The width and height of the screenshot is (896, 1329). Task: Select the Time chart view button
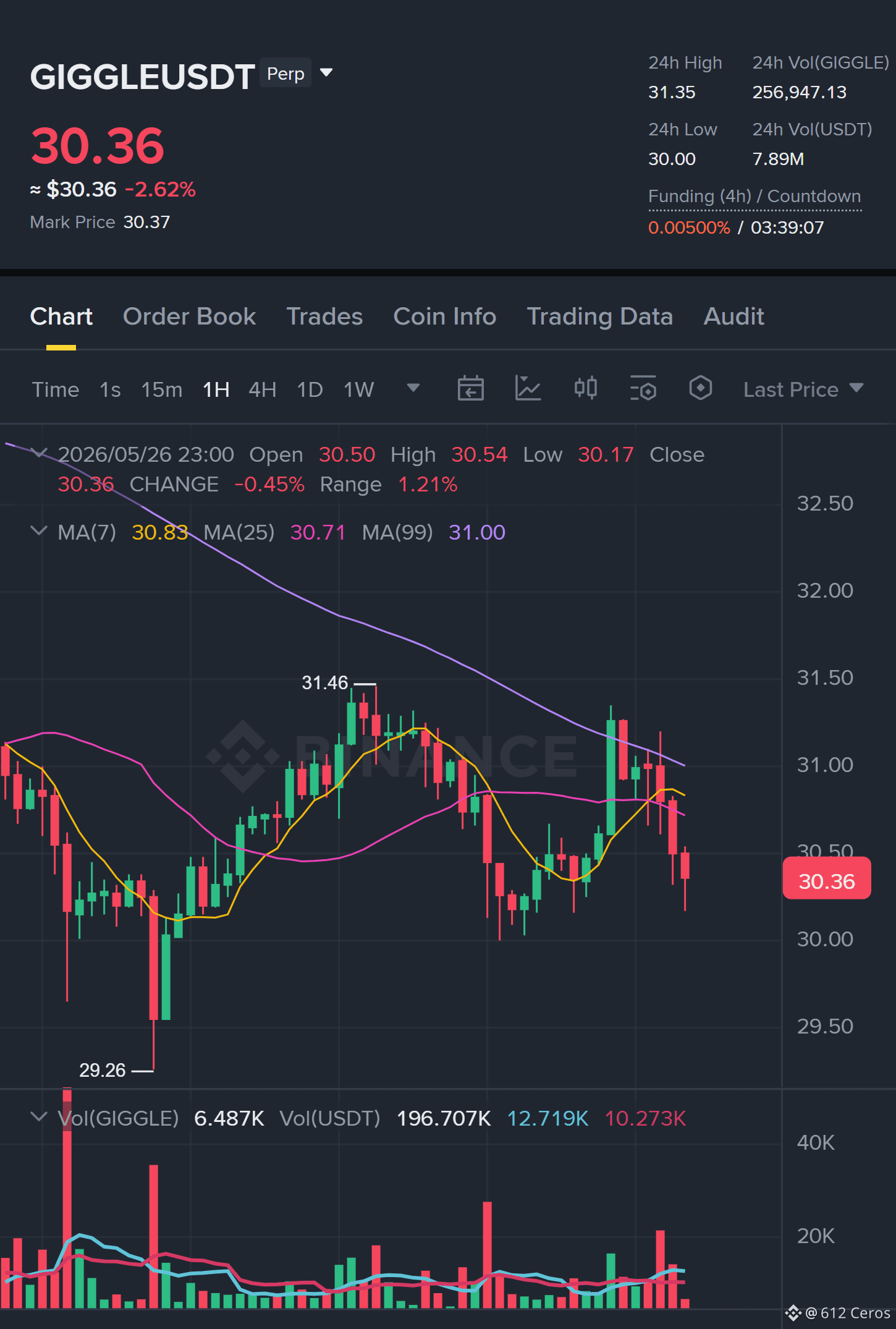coord(56,389)
